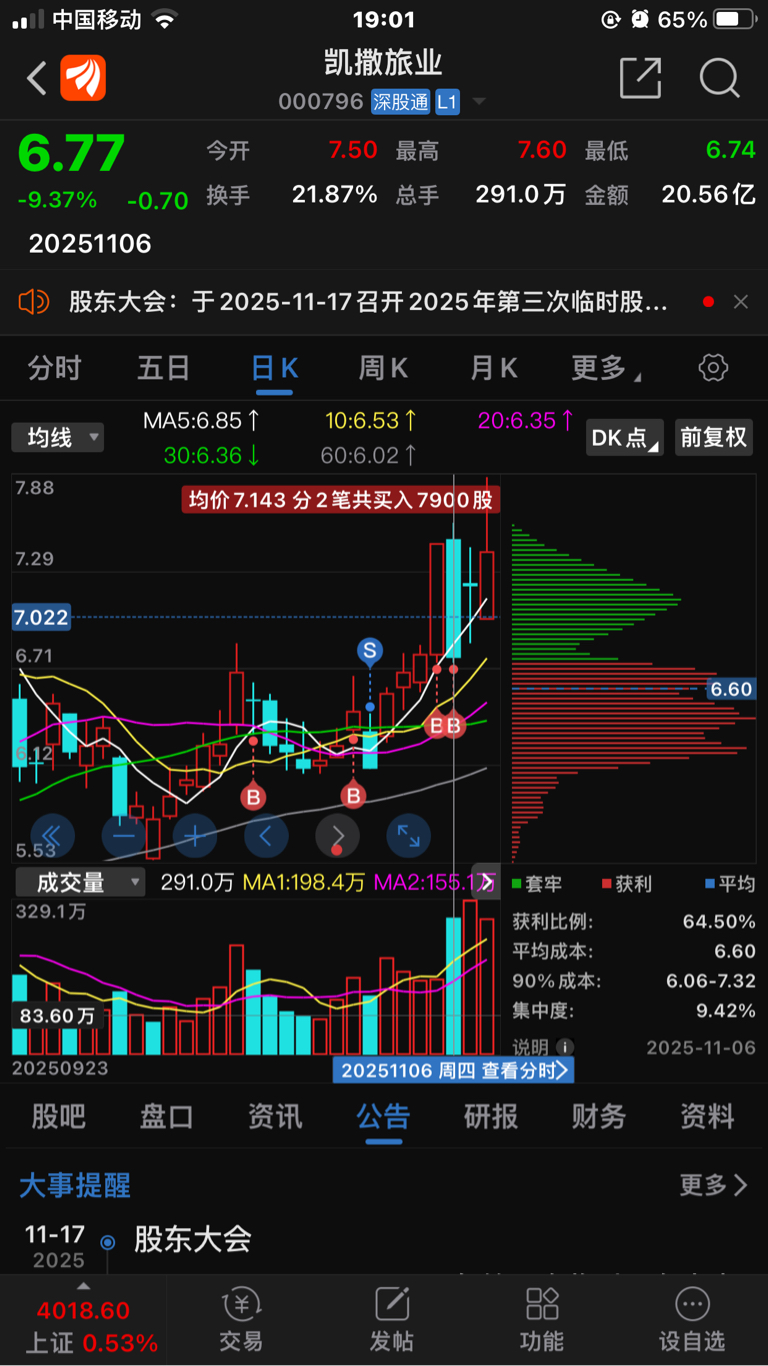Tap the L1 level badge

pos(447,102)
